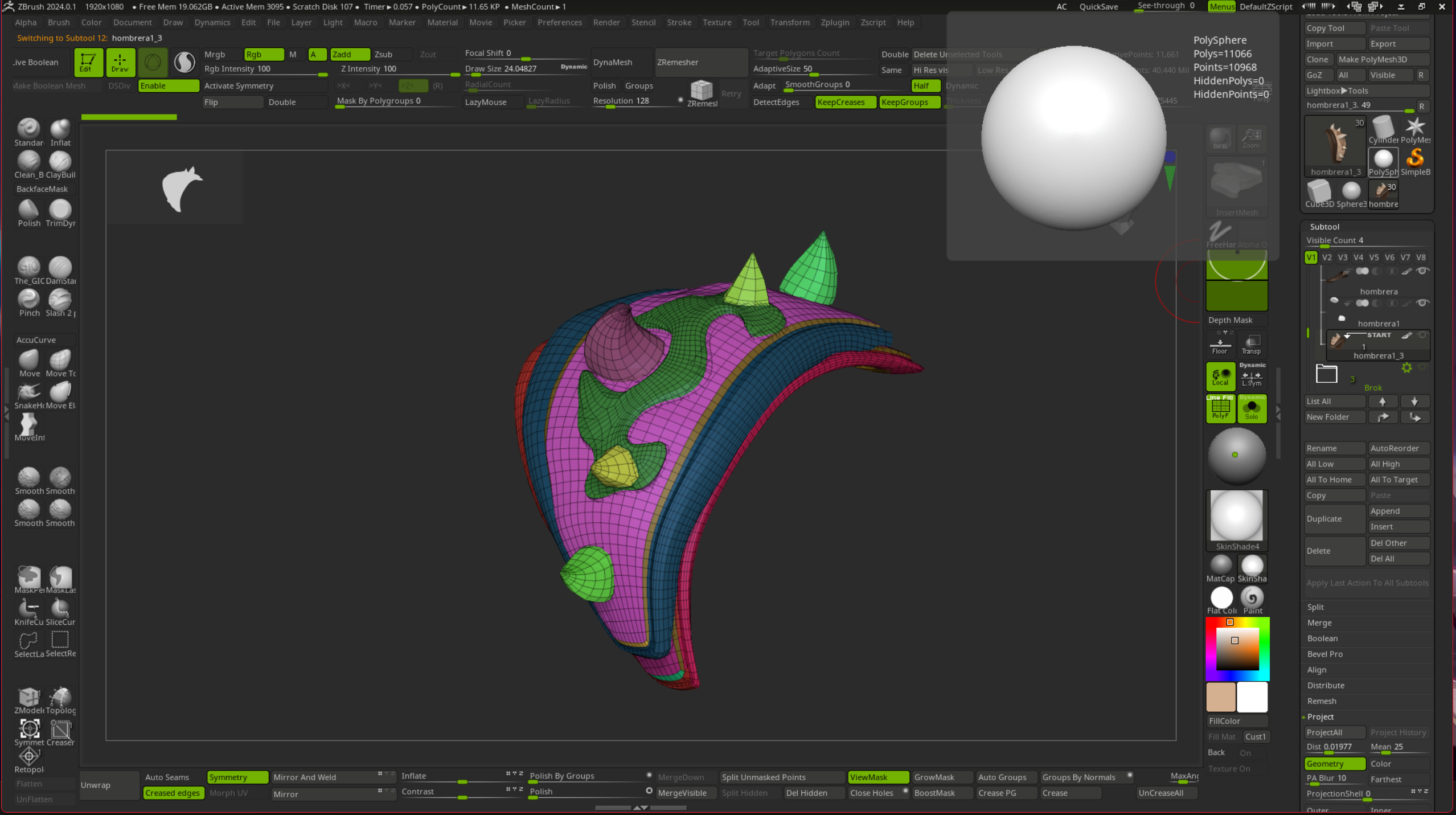The height and width of the screenshot is (815, 1456).
Task: Select the ClayBuildup brush icon
Action: [x=60, y=162]
